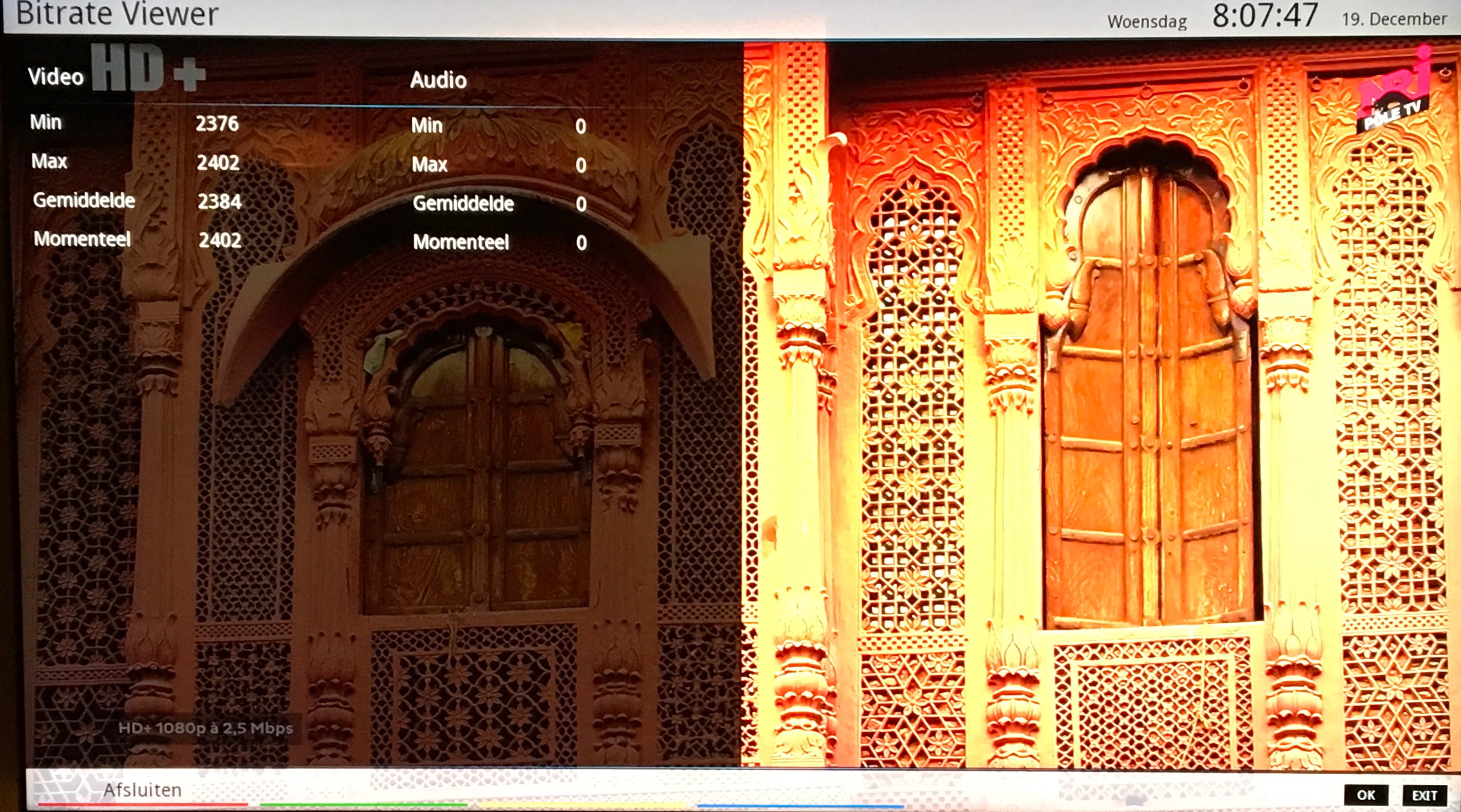Click the green color key bar

[363, 805]
